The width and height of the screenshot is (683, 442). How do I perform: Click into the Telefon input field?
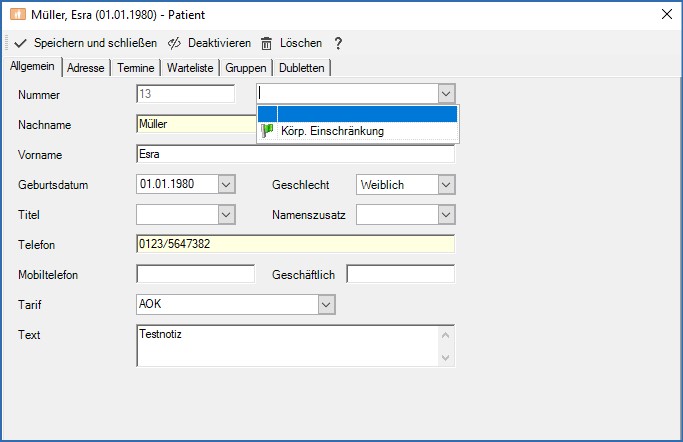coord(294,244)
